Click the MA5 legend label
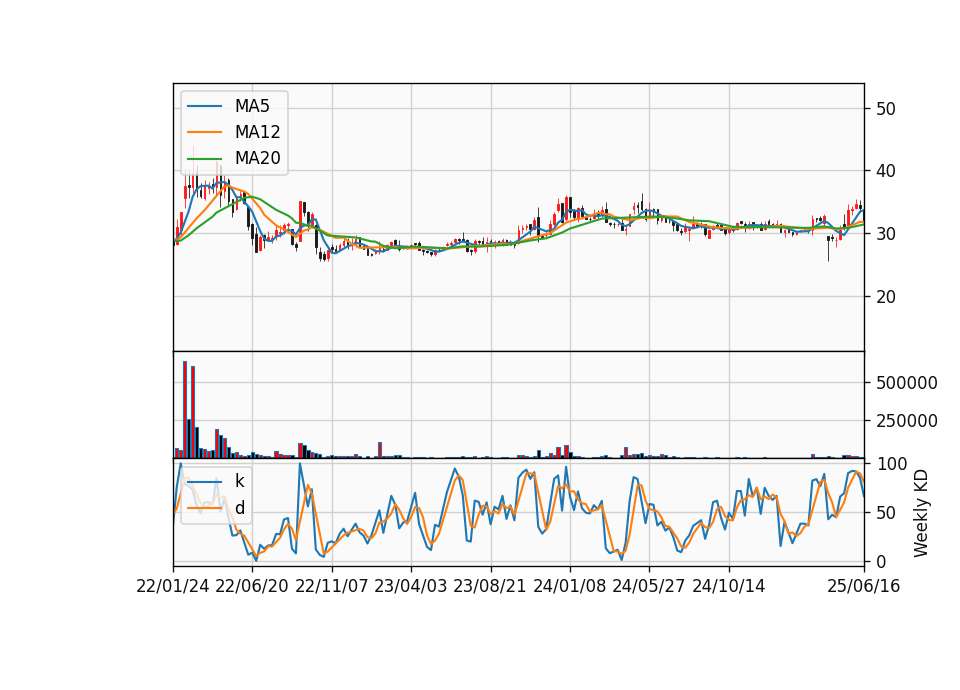The image size is (960, 690). pos(252,106)
